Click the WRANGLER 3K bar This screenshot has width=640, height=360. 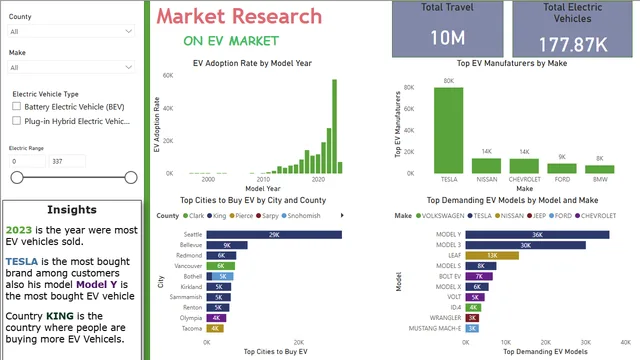pos(472,318)
